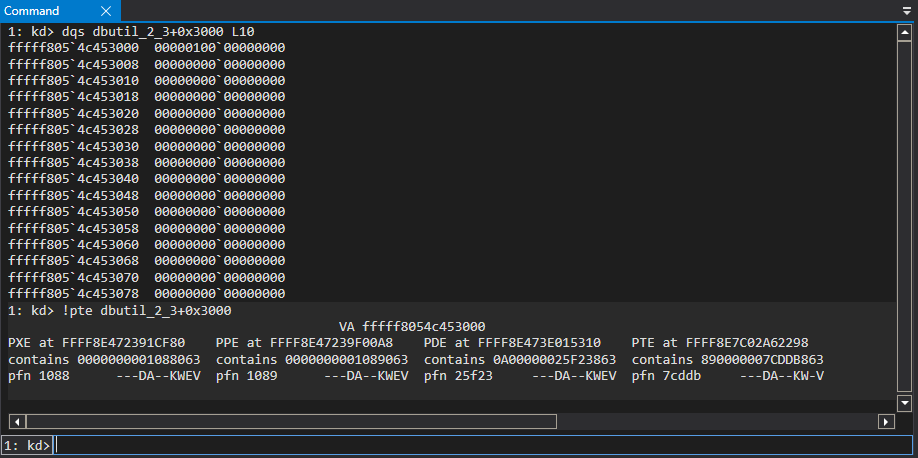Click the horizontal scrollbar right arrow
Screen dimensions: 918x458
click(885, 422)
